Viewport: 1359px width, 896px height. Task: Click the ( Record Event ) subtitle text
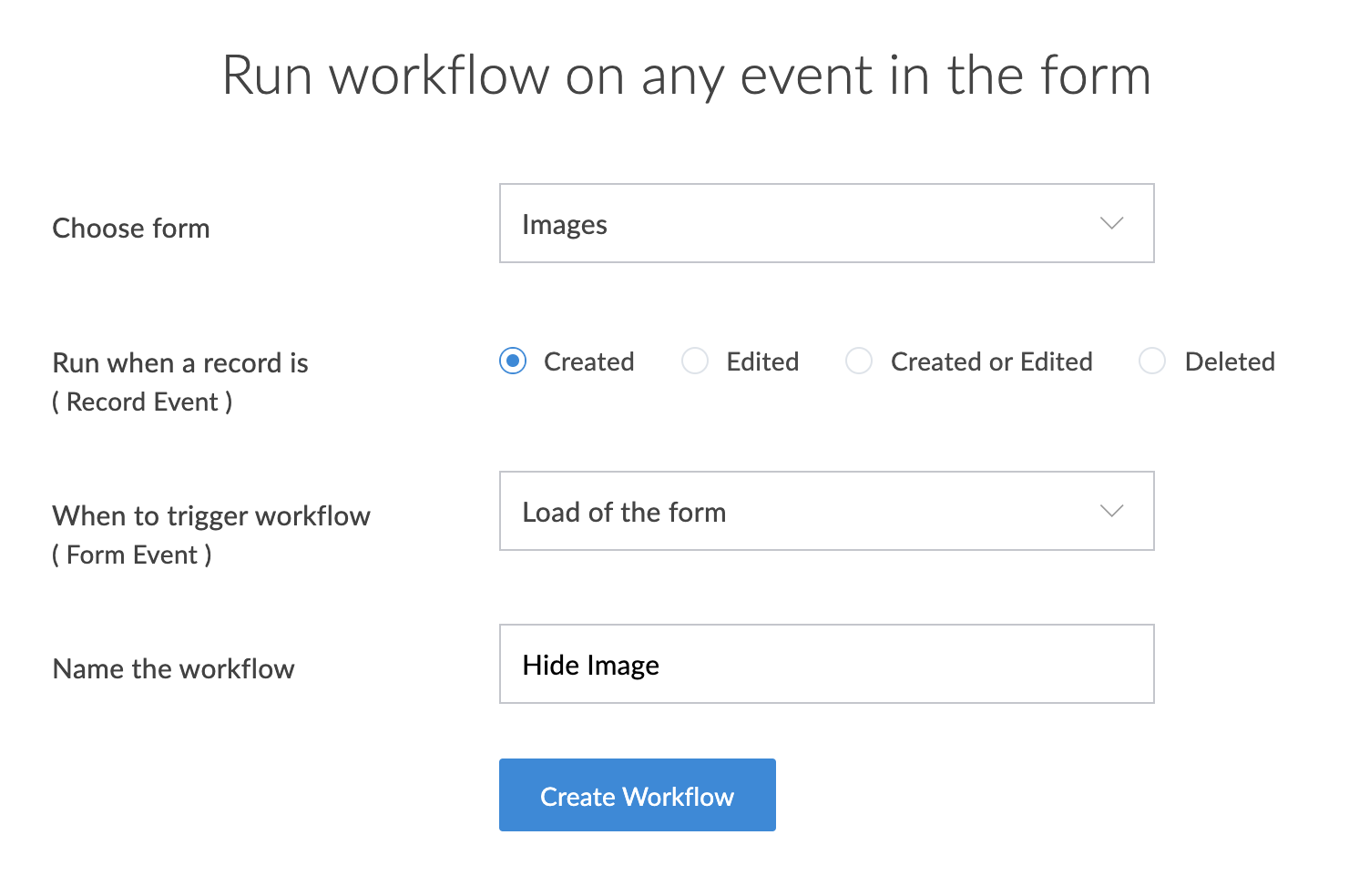click(142, 402)
